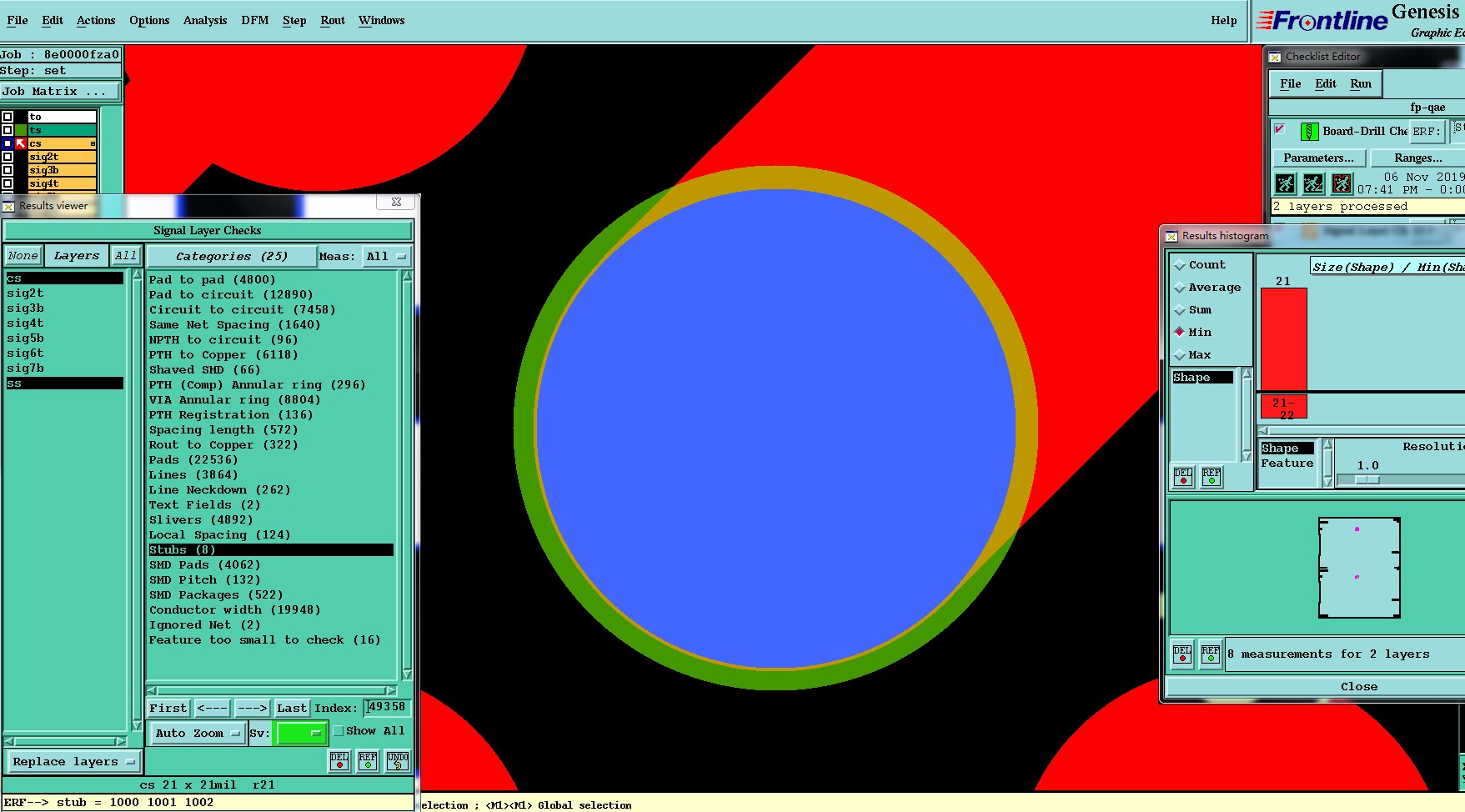This screenshot has height=812, width=1465.
Task: Click the Frontline logo
Action: click(1322, 20)
